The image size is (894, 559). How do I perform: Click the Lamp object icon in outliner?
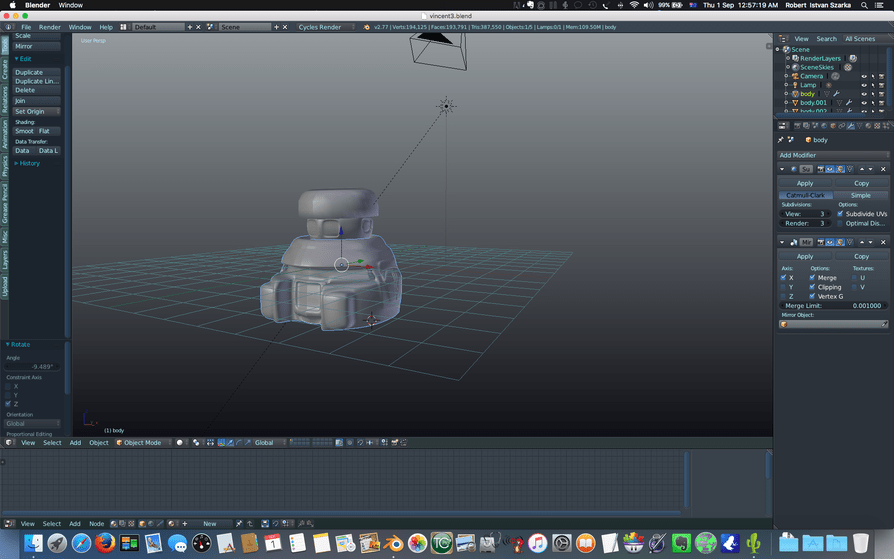(x=795, y=85)
